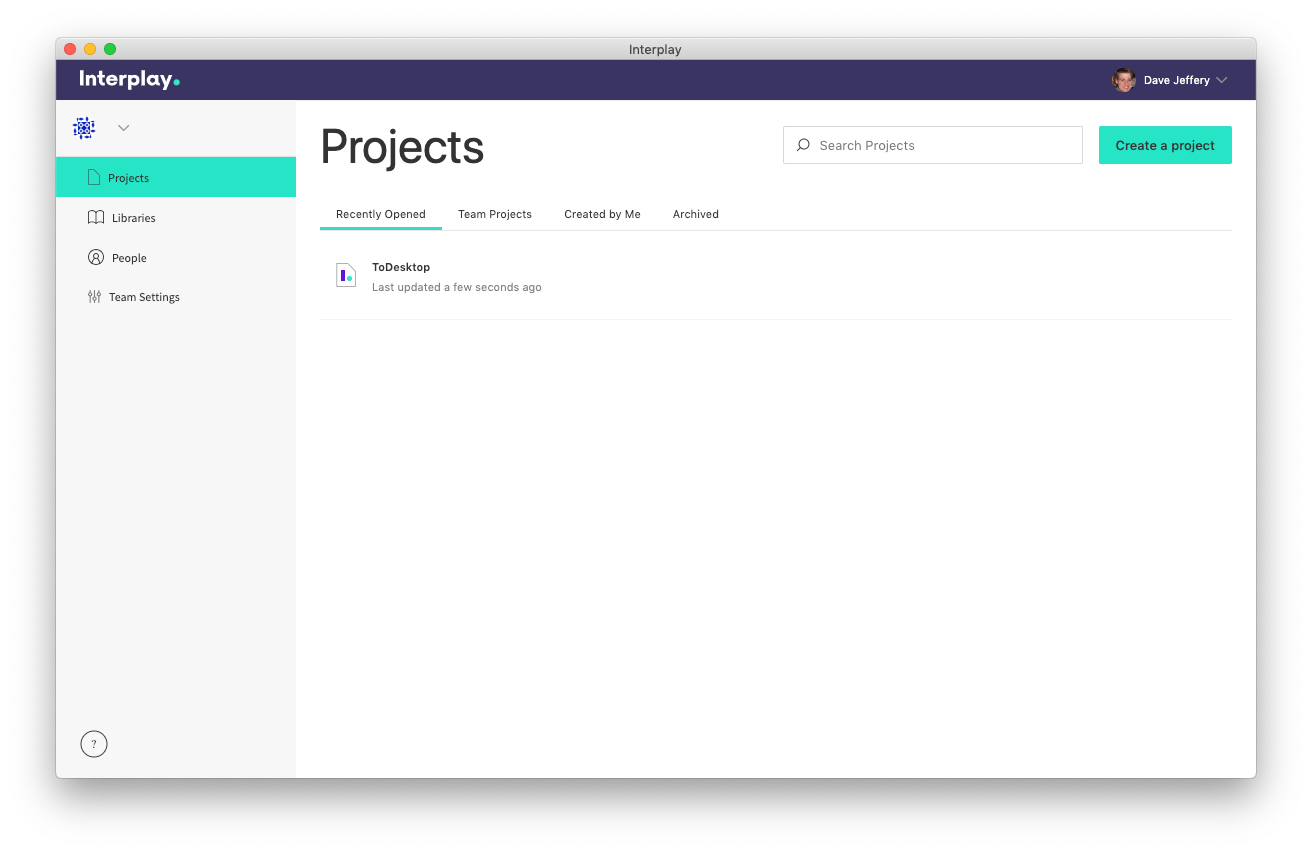Expand the team switcher chevron in sidebar
Viewport: 1312px width, 852px height.
(124, 128)
